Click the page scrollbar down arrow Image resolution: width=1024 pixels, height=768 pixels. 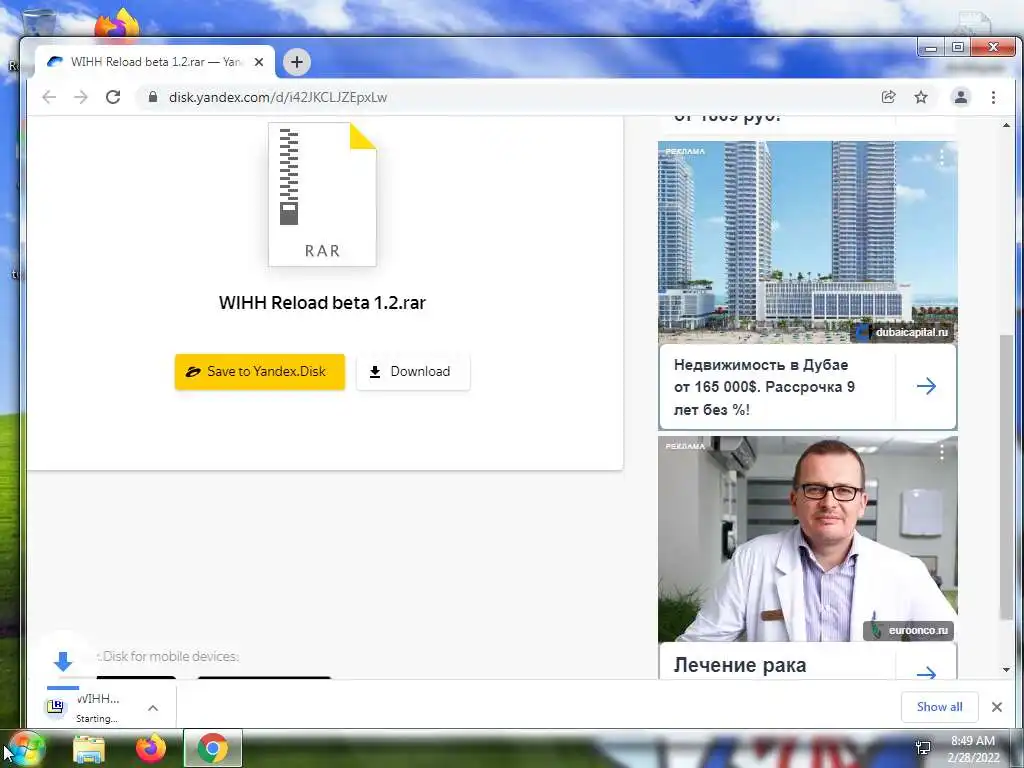click(1006, 670)
